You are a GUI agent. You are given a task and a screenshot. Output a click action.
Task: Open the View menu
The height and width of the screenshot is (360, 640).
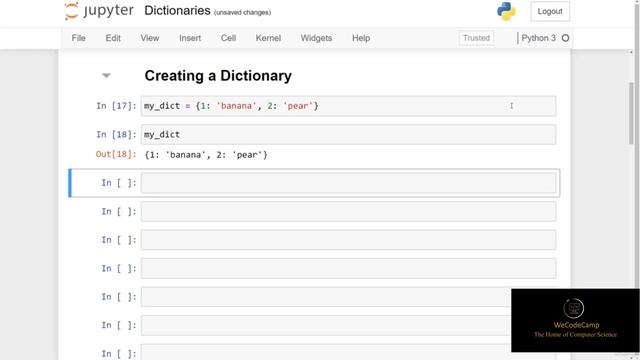150,38
